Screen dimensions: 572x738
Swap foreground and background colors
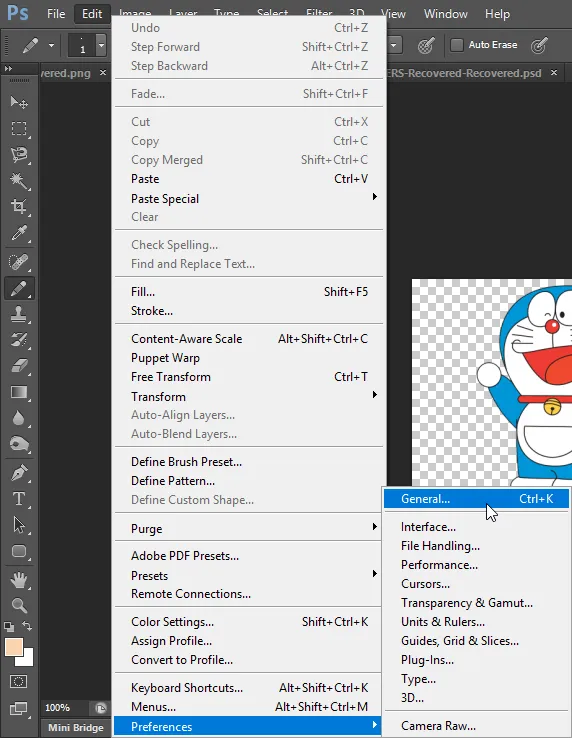[27, 626]
